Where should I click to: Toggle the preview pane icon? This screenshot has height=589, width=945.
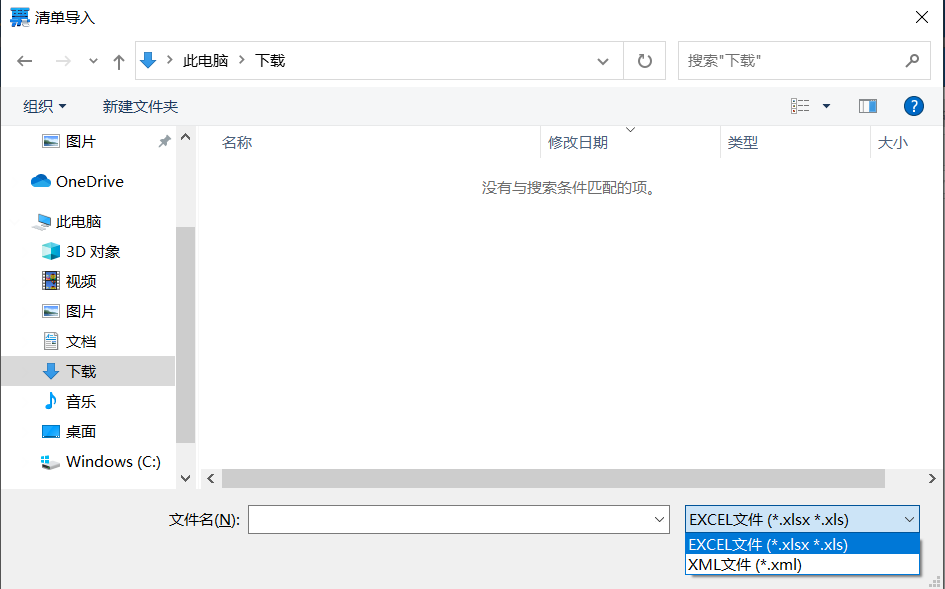click(867, 106)
